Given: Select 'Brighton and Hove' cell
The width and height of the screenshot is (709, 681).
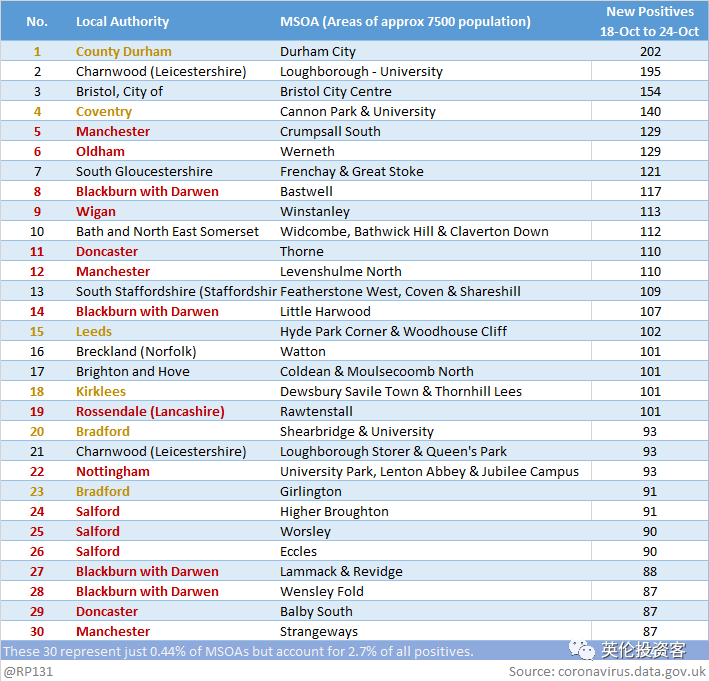Looking at the screenshot, I should click(x=132, y=371).
